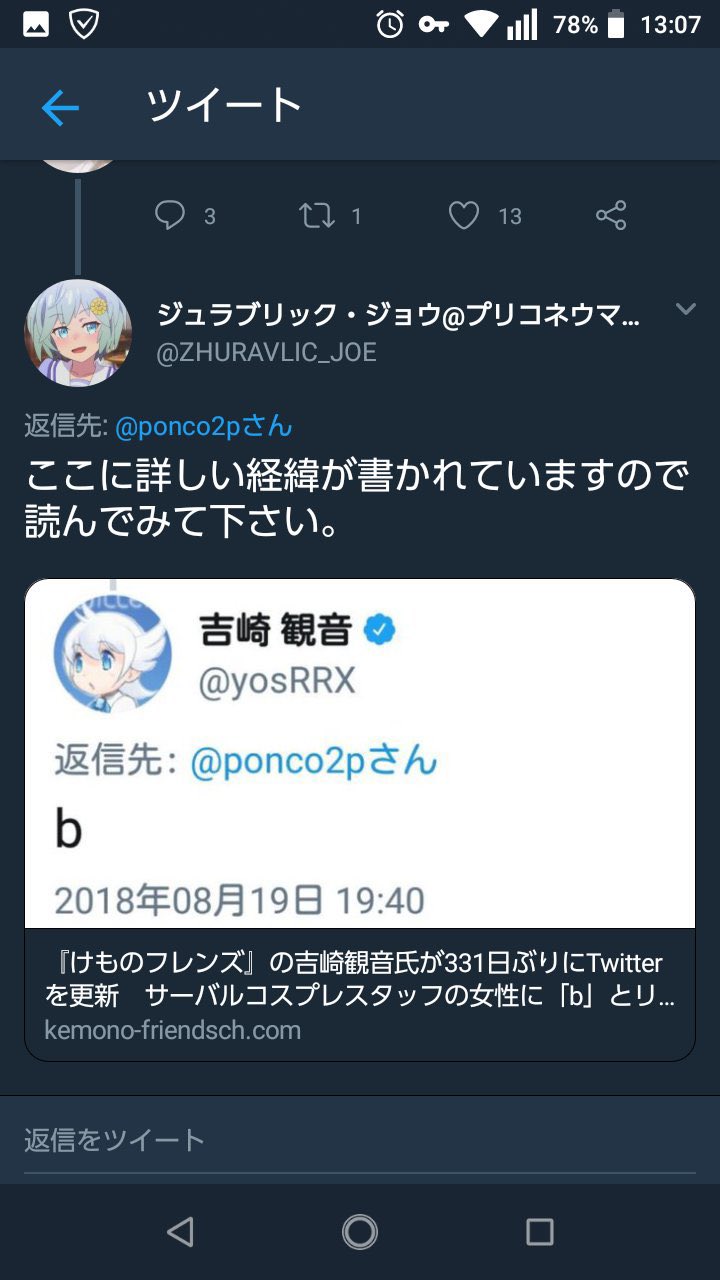Tap the gallery notification icon
The width and height of the screenshot is (720, 1280).
(x=36, y=24)
